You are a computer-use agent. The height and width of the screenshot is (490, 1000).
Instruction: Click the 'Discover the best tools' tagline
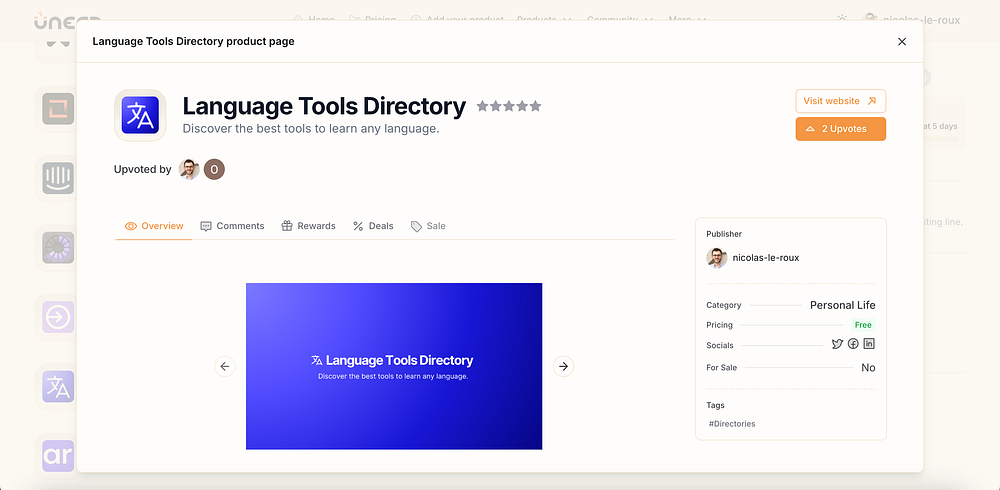tap(311, 129)
